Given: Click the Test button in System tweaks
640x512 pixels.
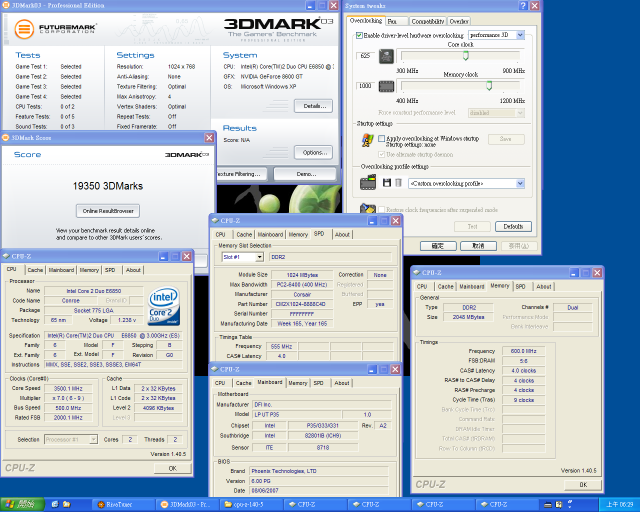Looking at the screenshot, I should [x=472, y=226].
